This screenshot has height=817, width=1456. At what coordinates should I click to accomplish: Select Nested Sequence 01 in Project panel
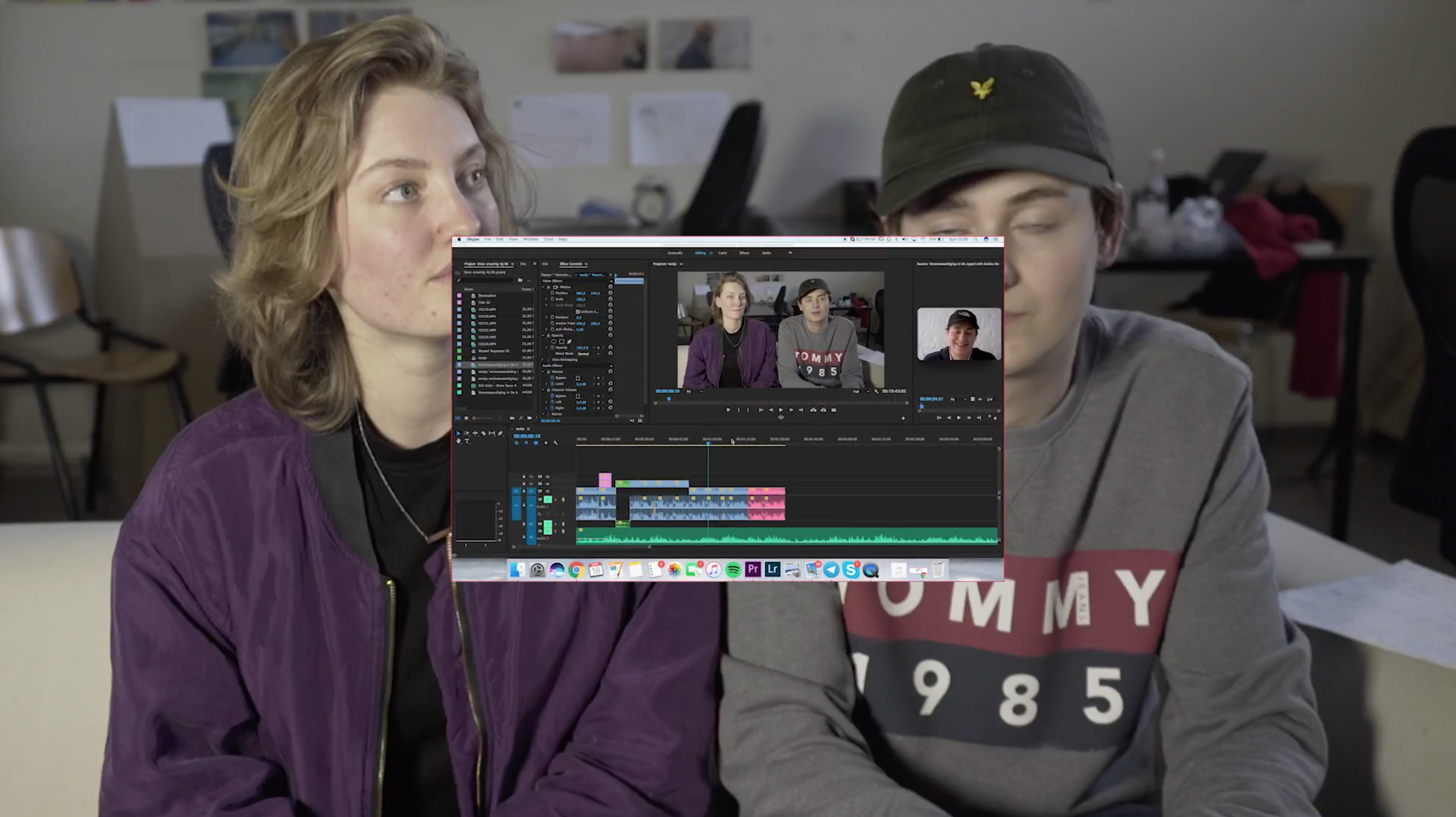click(493, 351)
